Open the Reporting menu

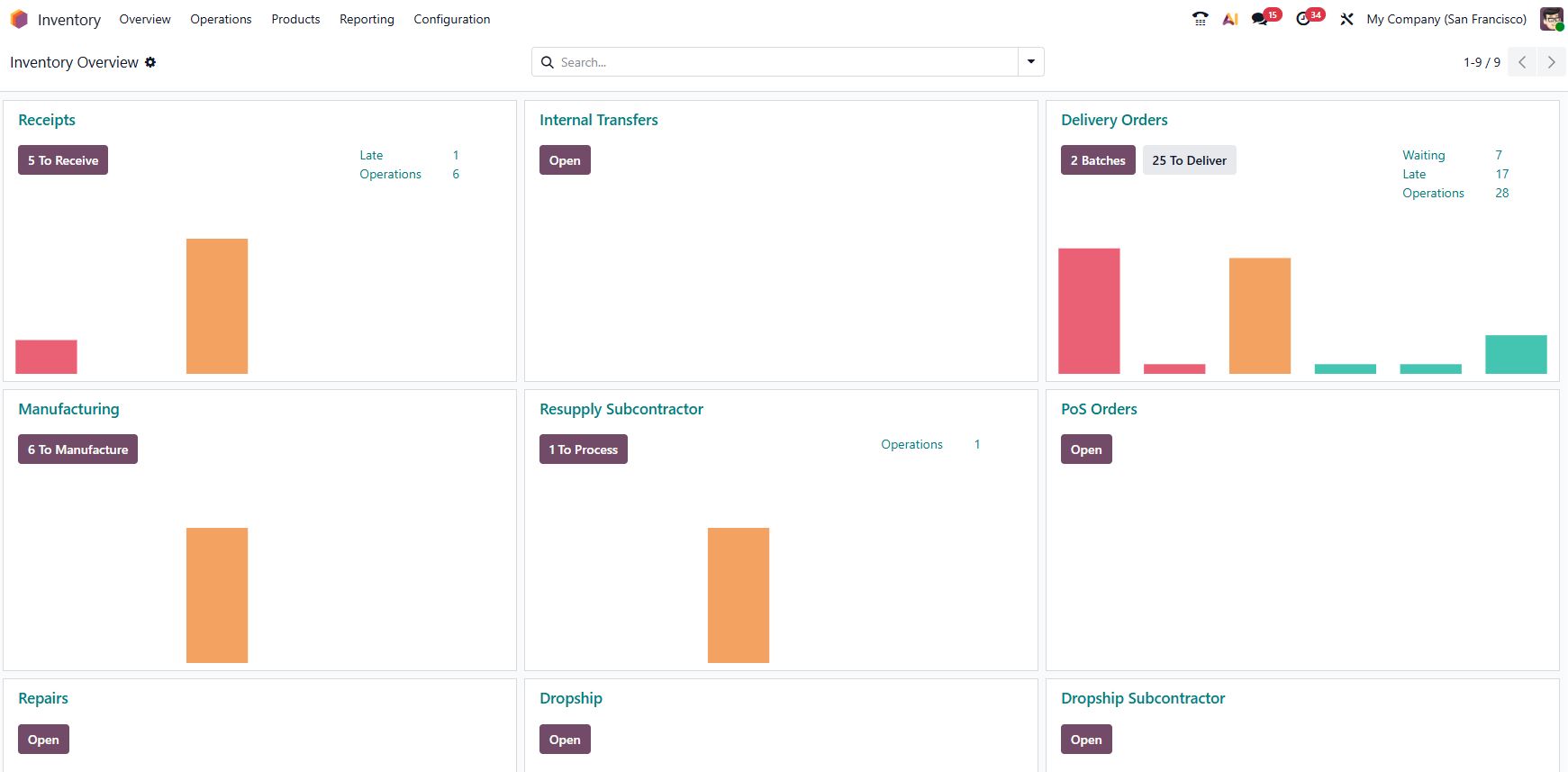[x=367, y=19]
